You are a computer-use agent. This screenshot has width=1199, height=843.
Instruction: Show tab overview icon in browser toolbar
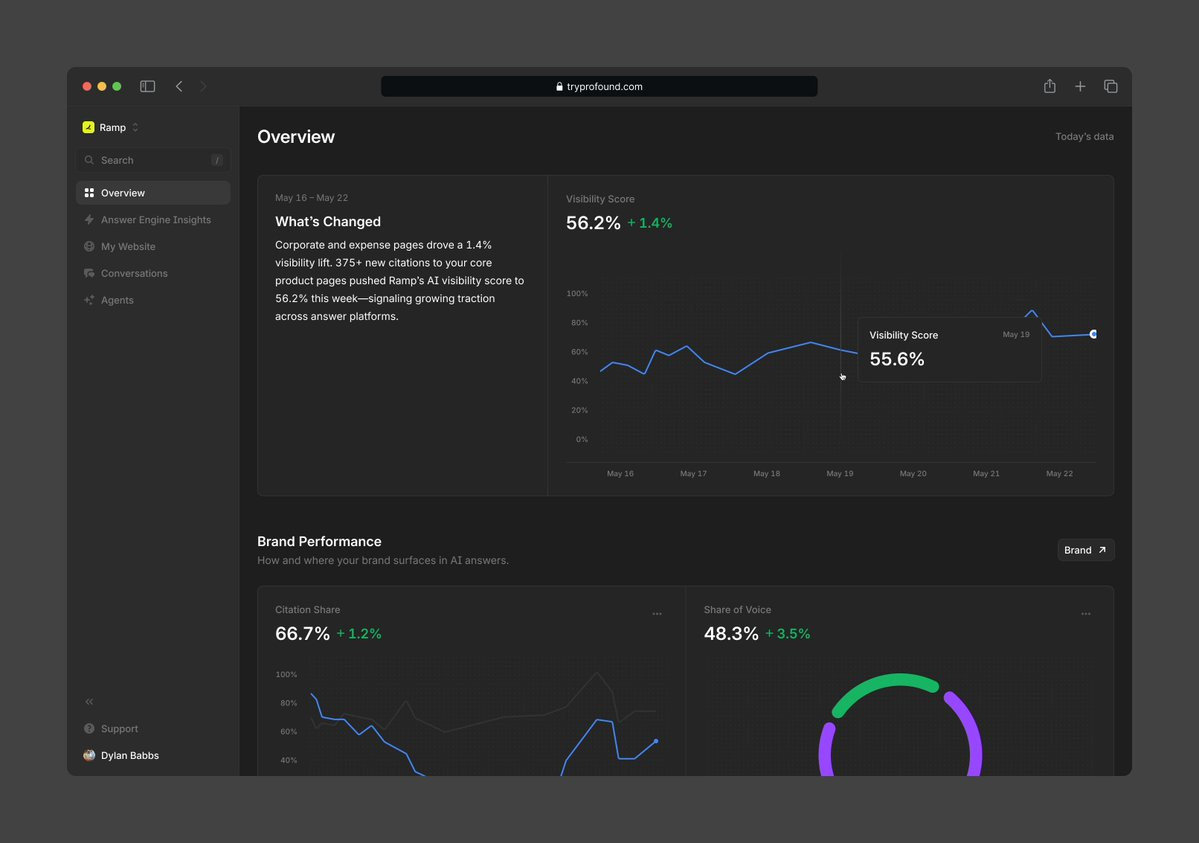point(1110,86)
